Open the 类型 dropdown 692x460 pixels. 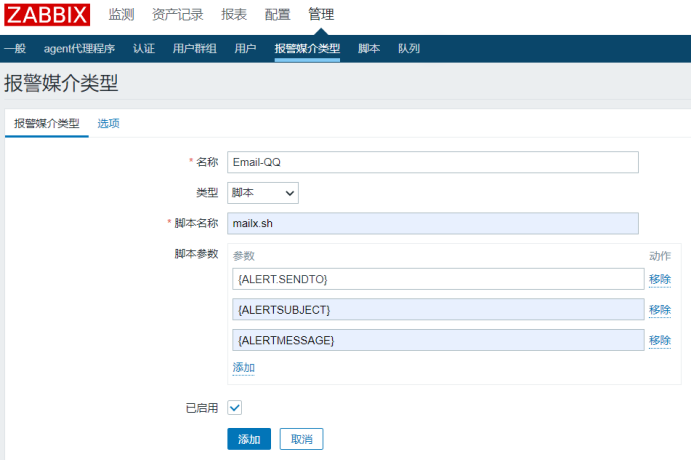click(x=263, y=193)
